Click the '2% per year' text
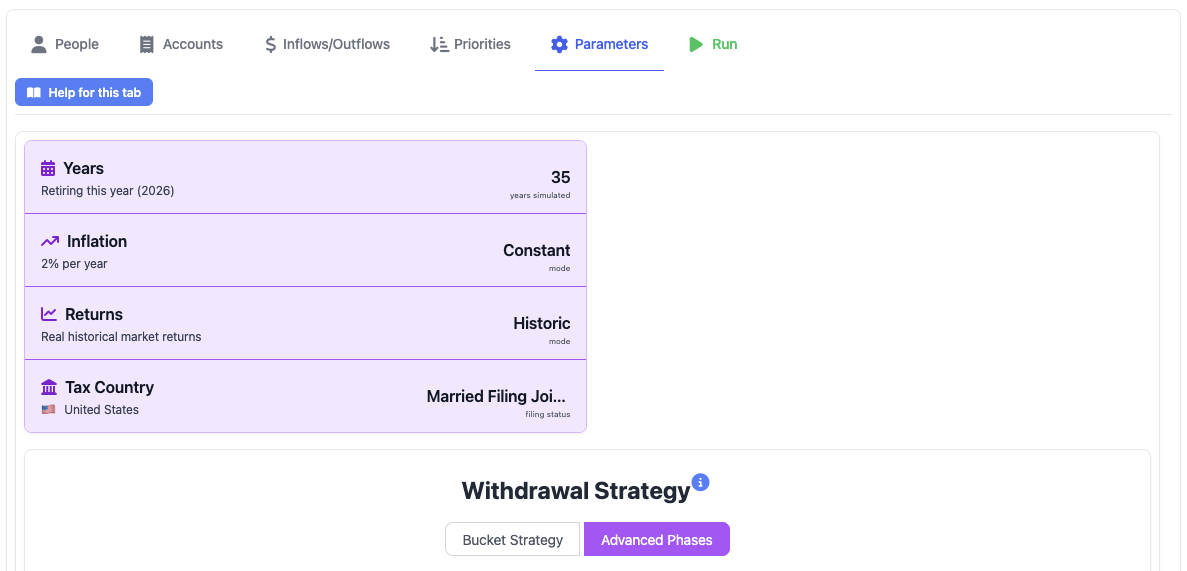This screenshot has width=1187, height=571. [x=74, y=264]
